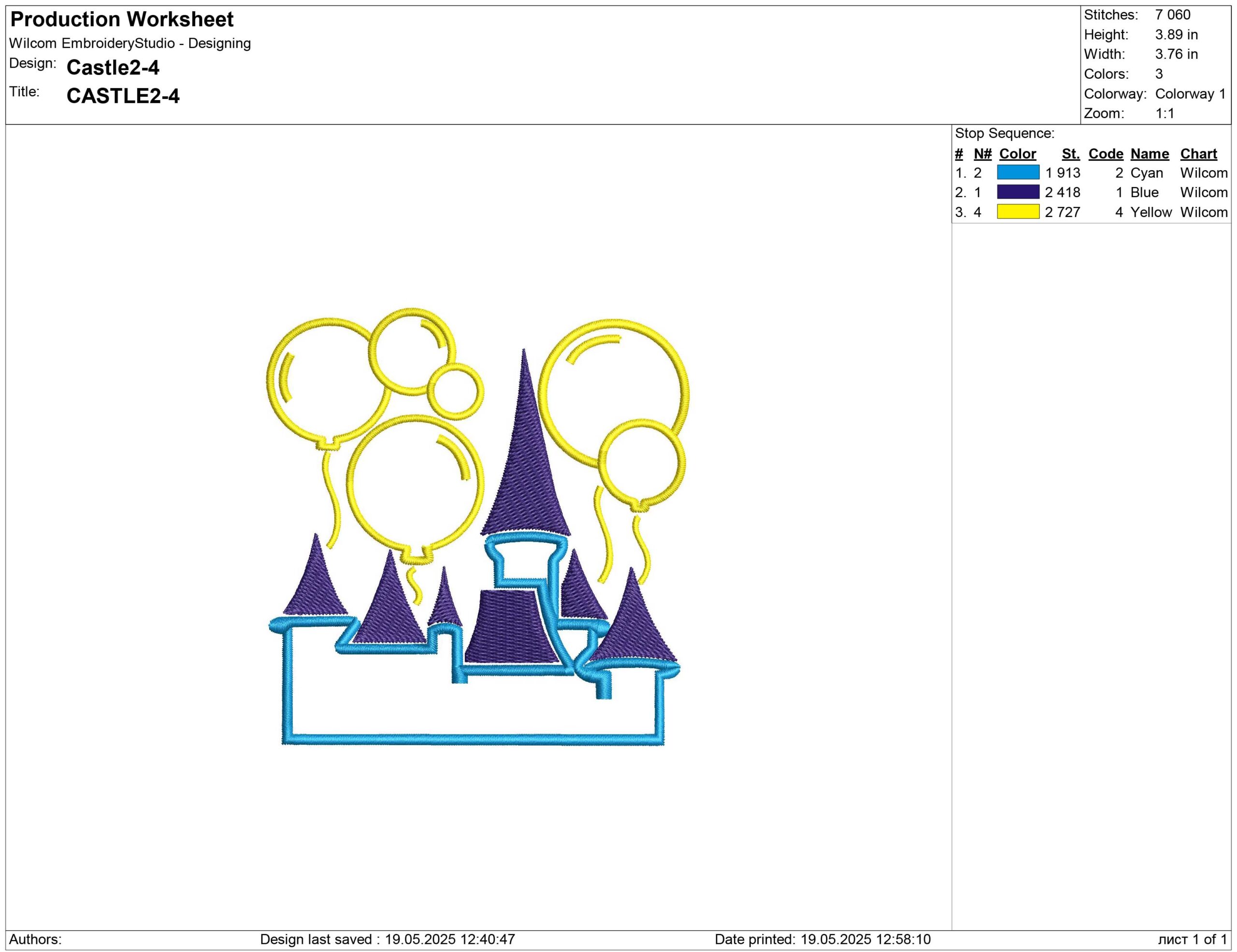This screenshot has height=952, width=1237.
Task: Click the Color column header
Action: [x=1017, y=154]
